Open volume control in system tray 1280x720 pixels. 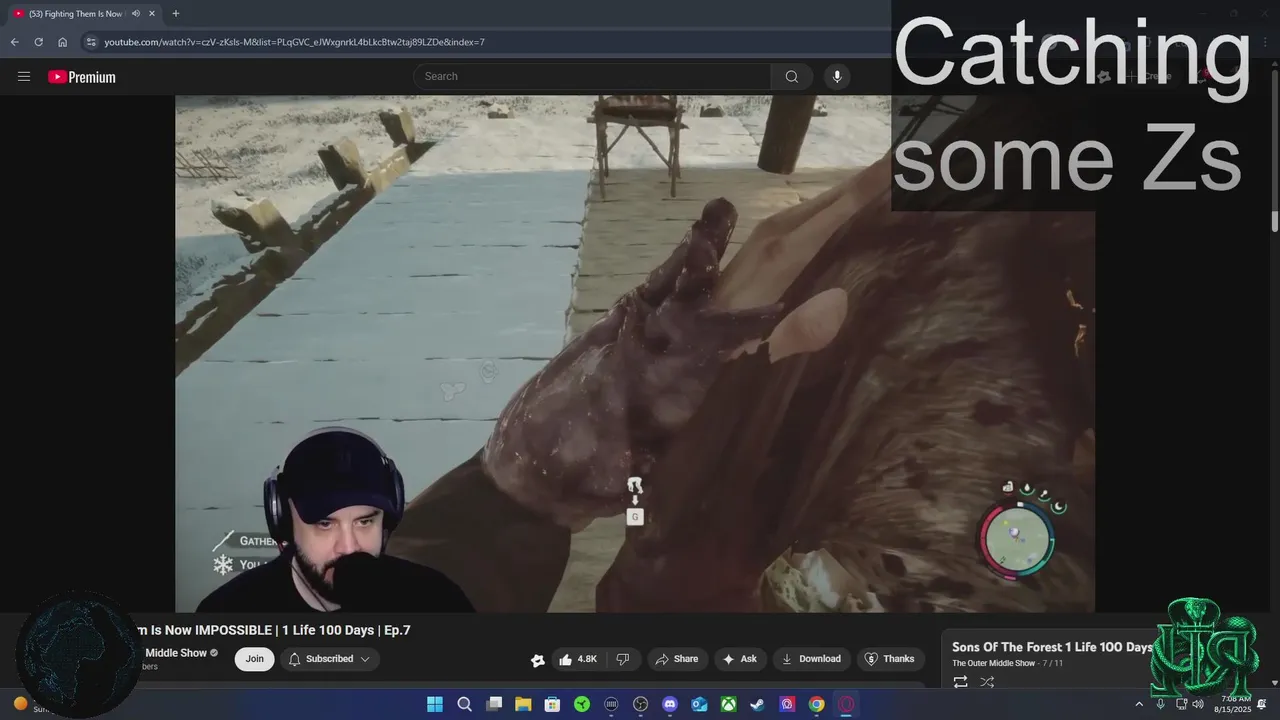click(1198, 704)
